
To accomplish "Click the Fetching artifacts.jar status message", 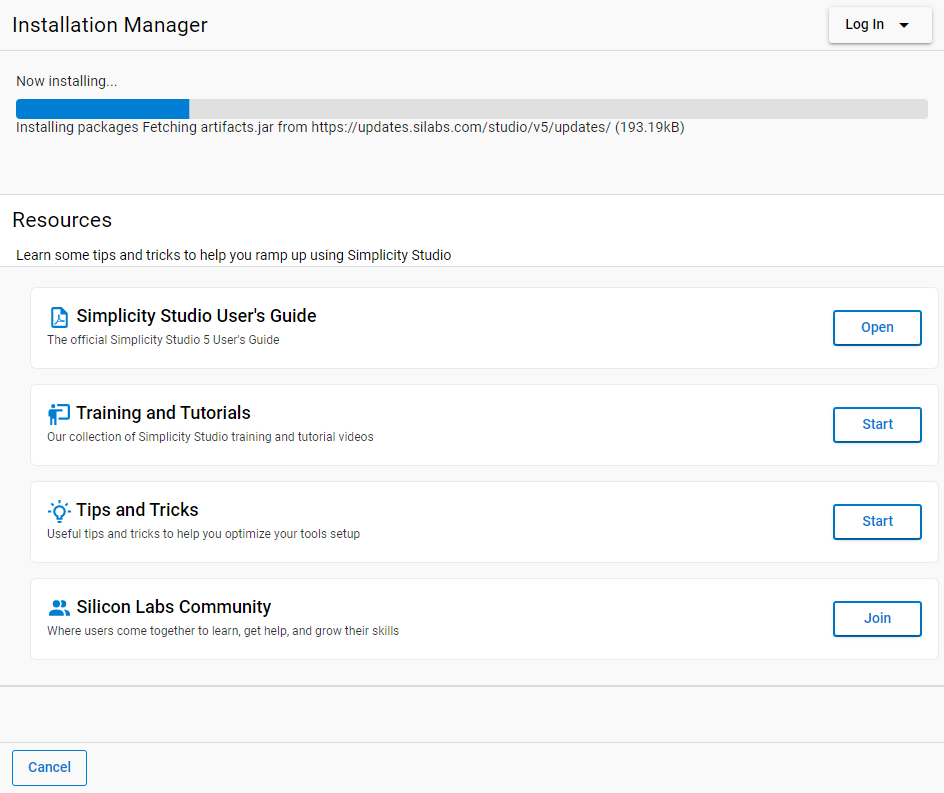I will coord(350,128).
